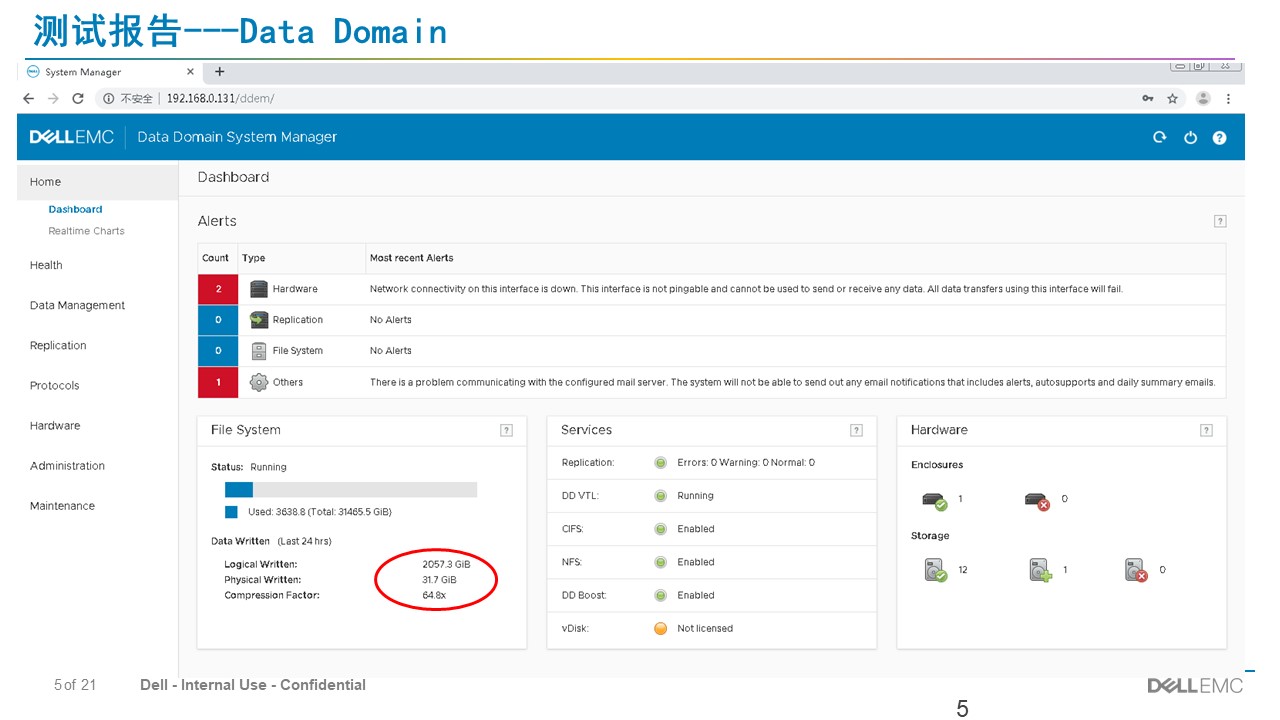Screen dimensions: 1280x720
Task: Click the Replication alert type icon
Action: click(259, 320)
